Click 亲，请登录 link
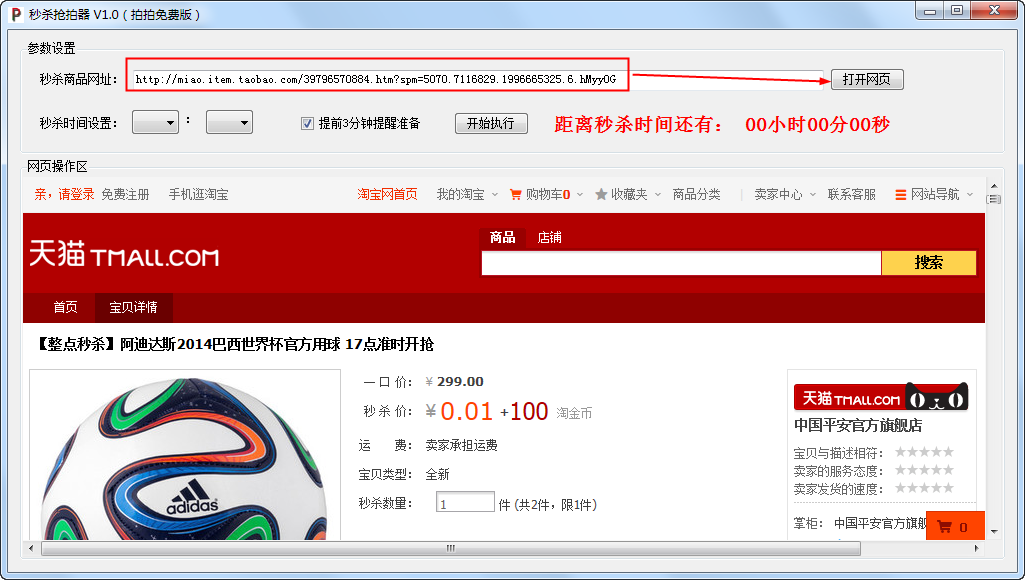 [x=64, y=194]
